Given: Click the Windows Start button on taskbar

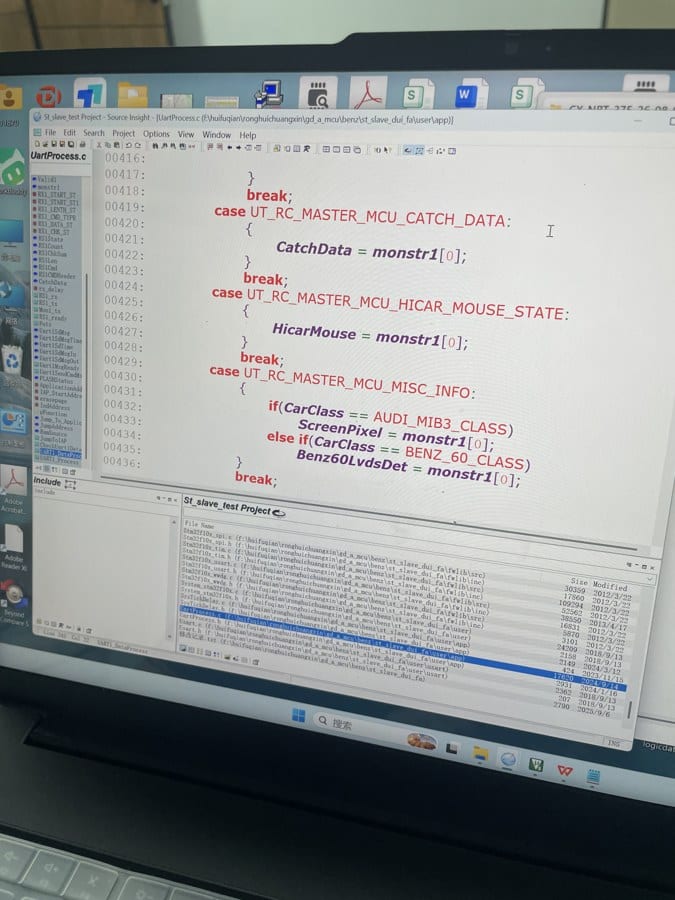Looking at the screenshot, I should point(298,715).
